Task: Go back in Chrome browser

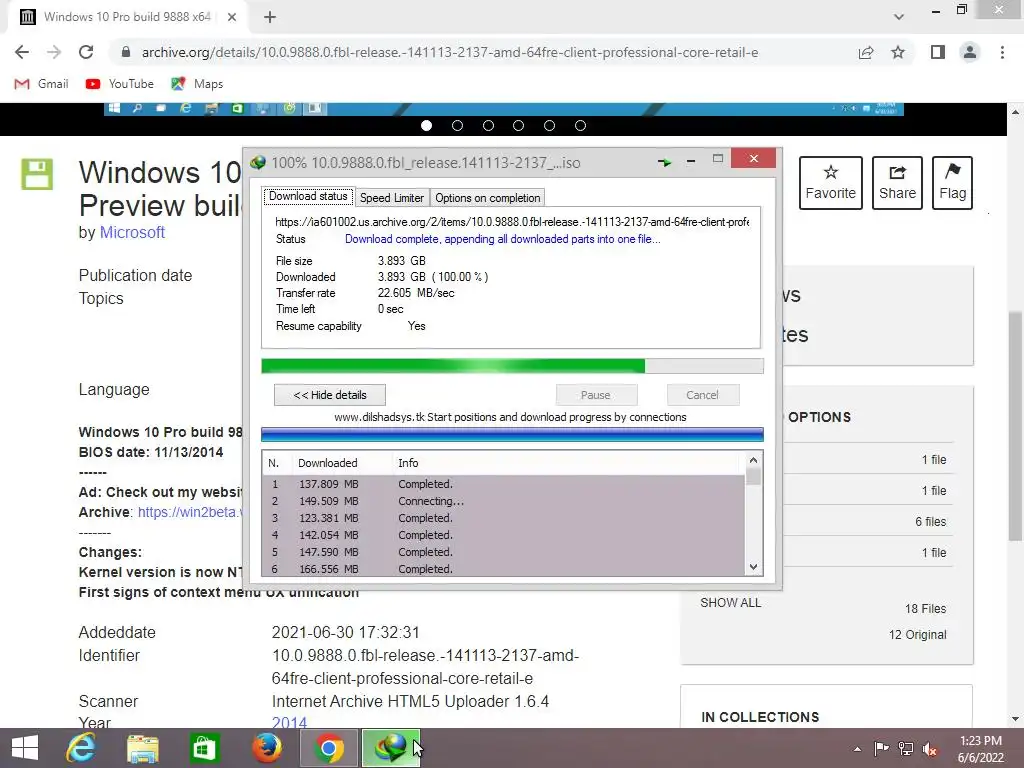Action: 22,52
